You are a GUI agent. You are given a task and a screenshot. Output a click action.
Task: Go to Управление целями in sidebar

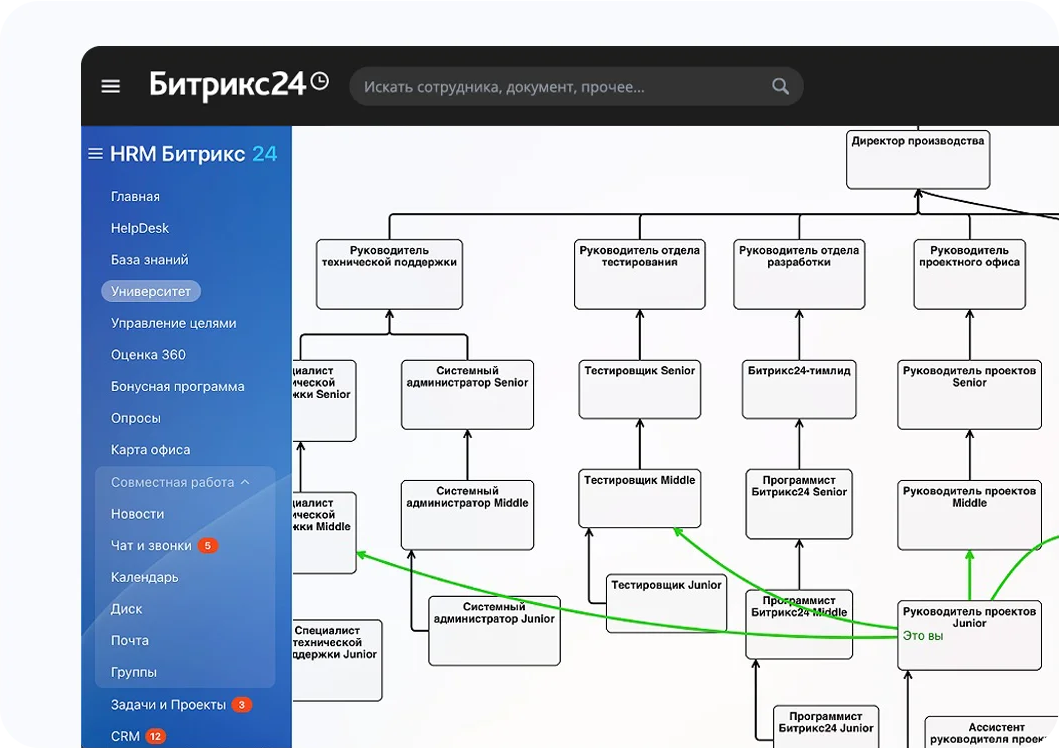[x=173, y=324]
